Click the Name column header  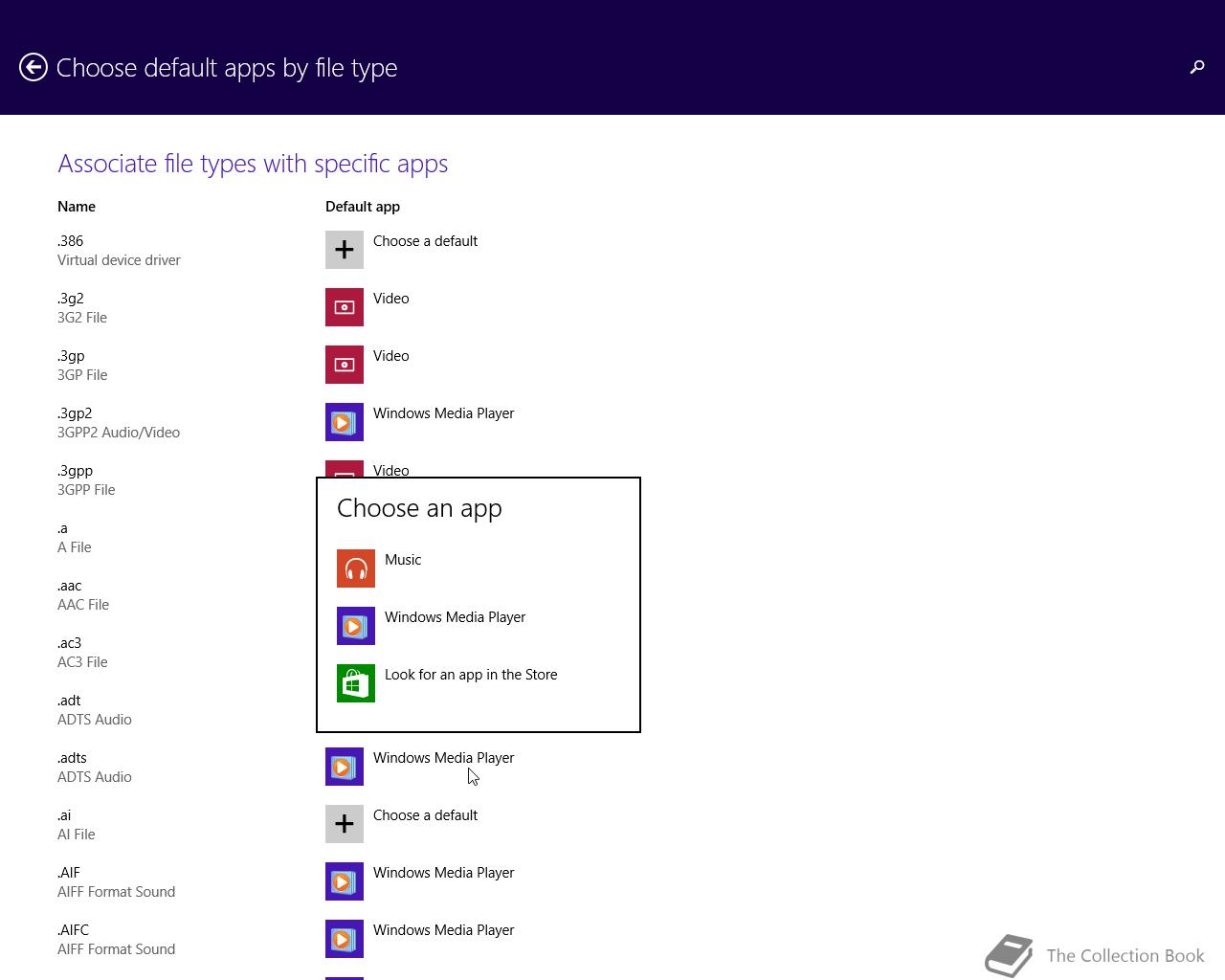pyautogui.click(x=77, y=207)
